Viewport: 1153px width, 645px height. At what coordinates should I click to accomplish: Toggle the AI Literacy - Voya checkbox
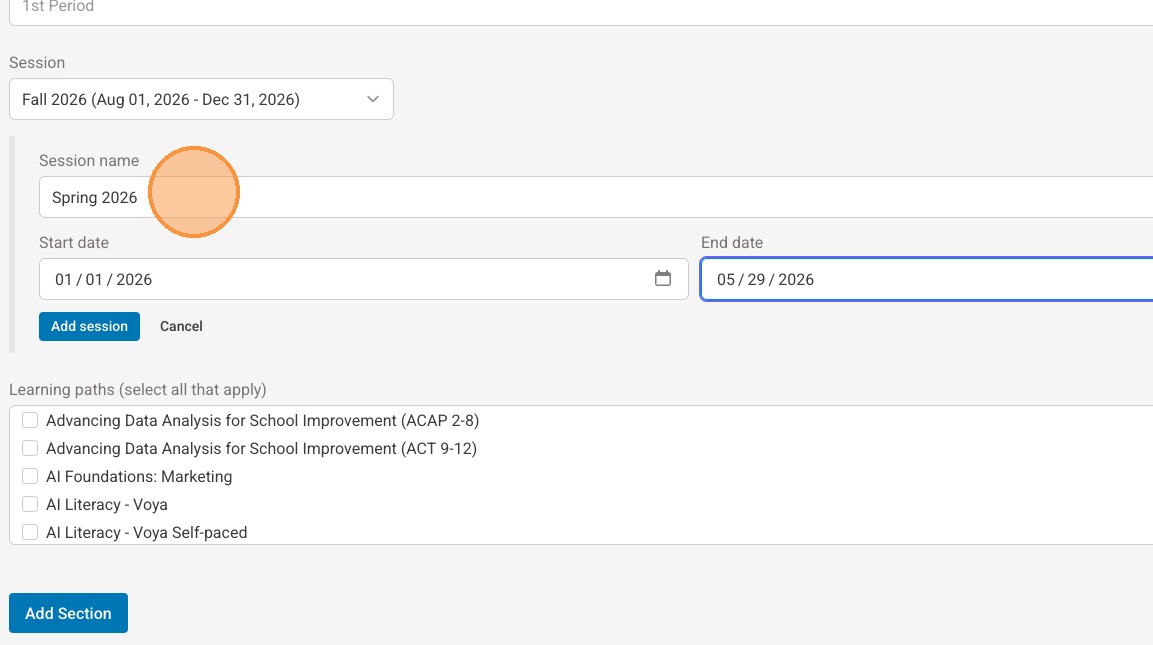point(30,505)
